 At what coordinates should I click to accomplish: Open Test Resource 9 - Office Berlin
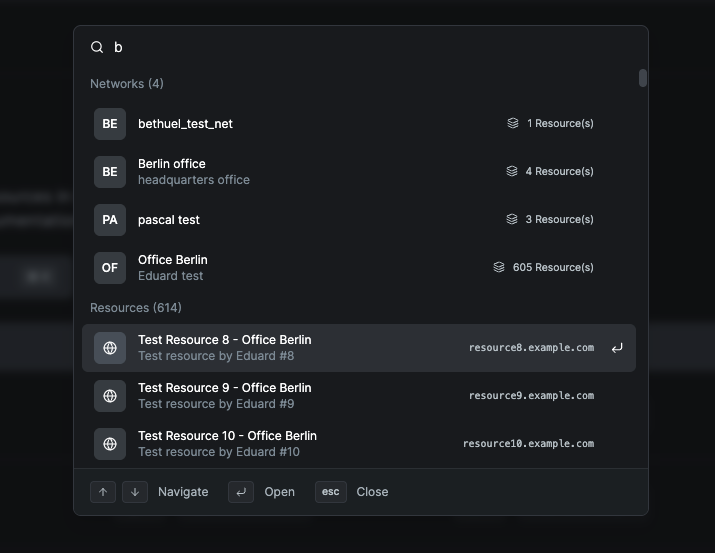pos(224,388)
